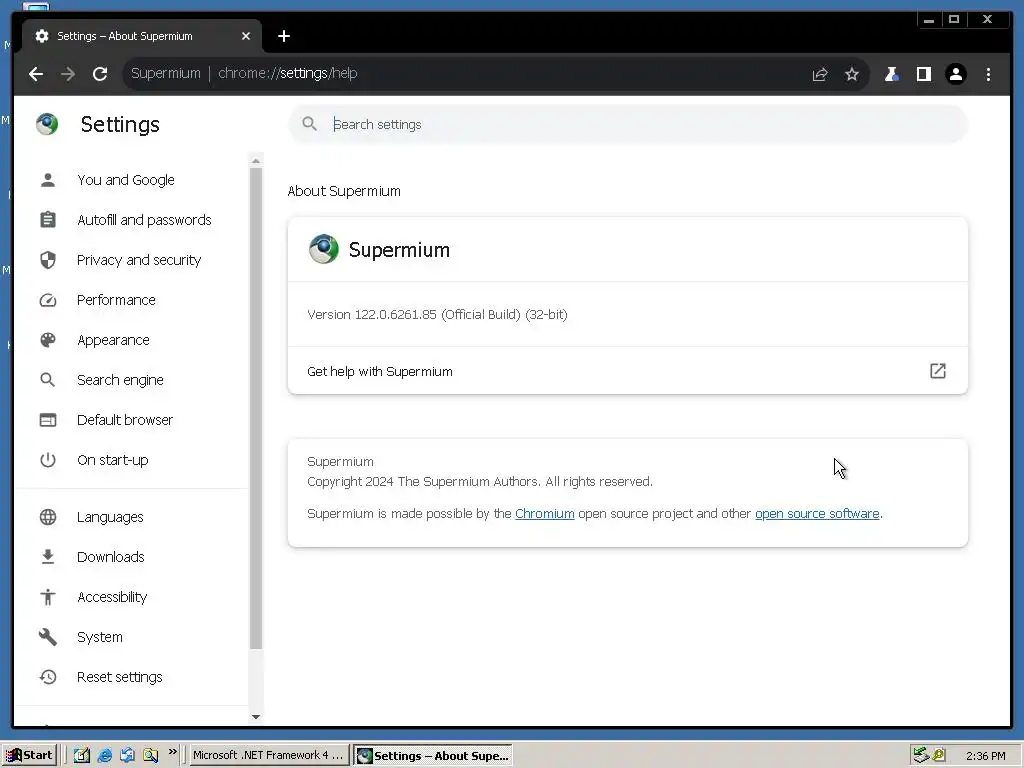Click the Appearance palette icon
The height and width of the screenshot is (768, 1024).
point(48,340)
